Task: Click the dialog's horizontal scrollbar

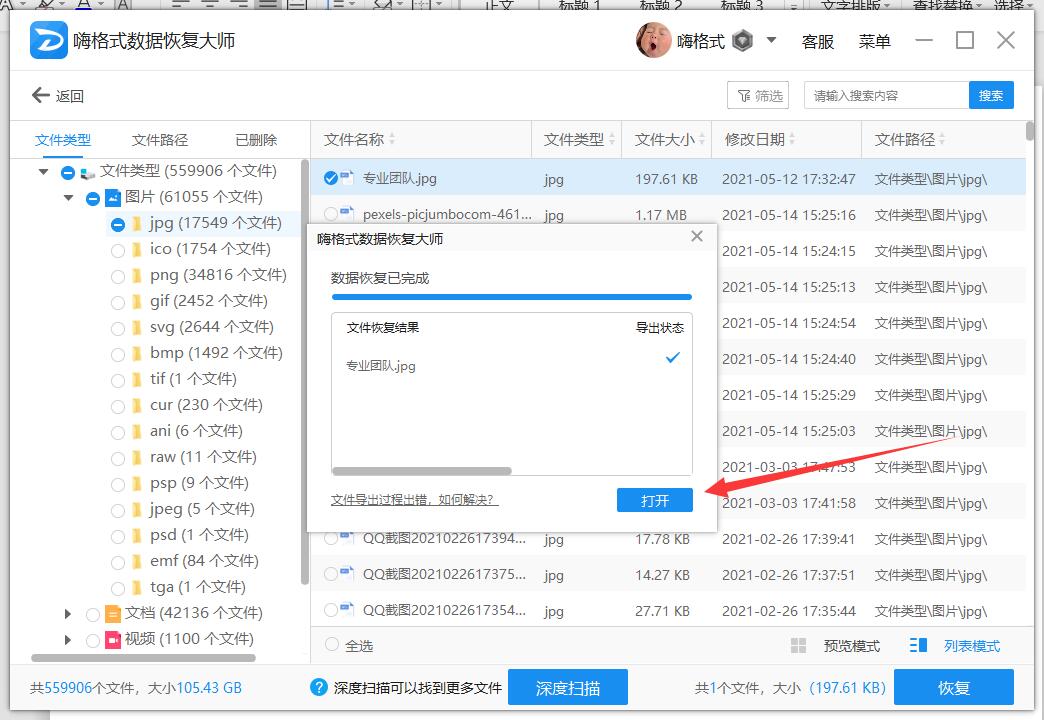Action: point(421,471)
